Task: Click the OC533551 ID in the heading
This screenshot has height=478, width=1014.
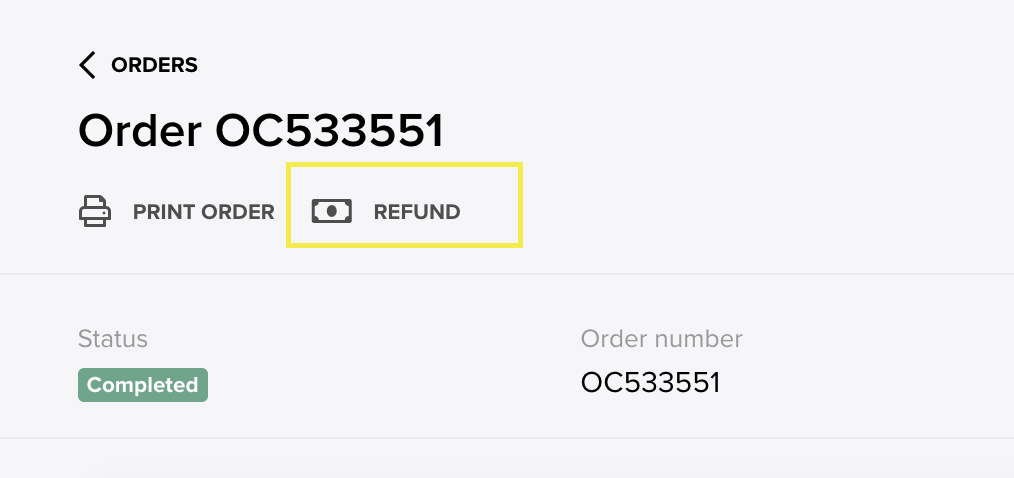Action: coord(330,131)
